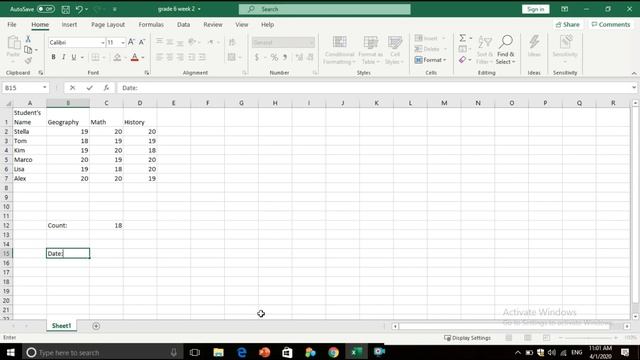Click the Format Painter brush icon
The height and width of the screenshot is (360, 640).
(28, 61)
